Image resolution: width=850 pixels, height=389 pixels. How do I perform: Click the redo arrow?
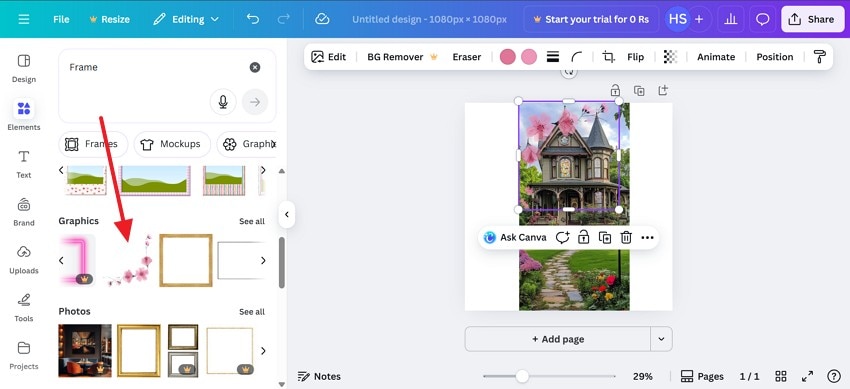pos(283,19)
